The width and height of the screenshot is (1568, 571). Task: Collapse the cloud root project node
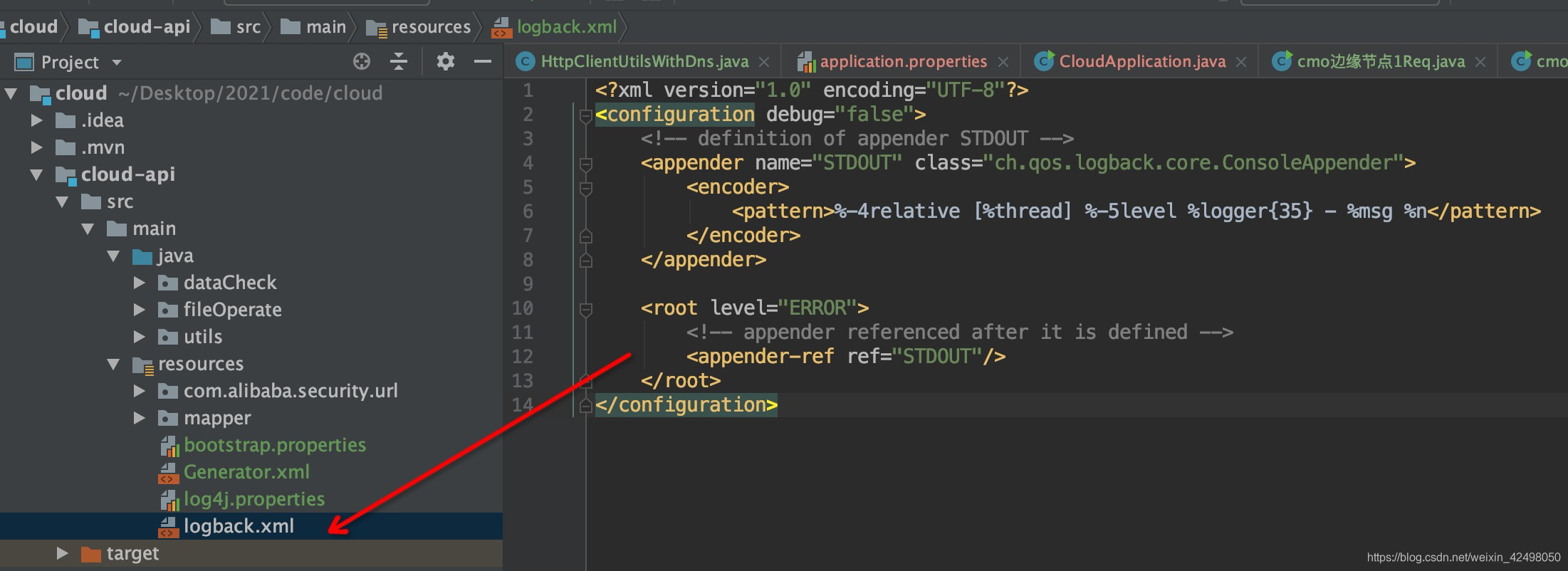tap(11, 93)
